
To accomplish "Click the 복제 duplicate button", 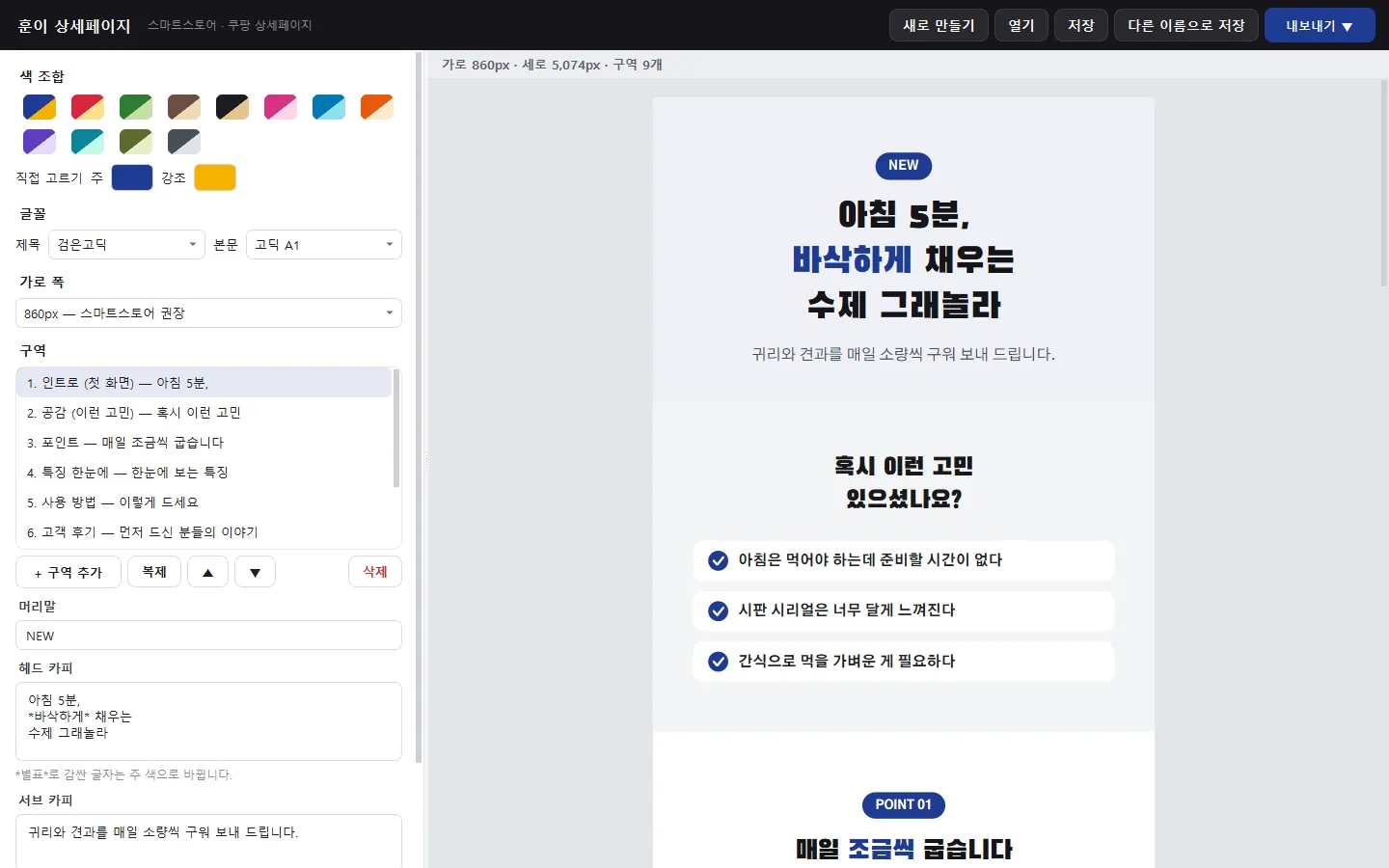I will point(154,572).
